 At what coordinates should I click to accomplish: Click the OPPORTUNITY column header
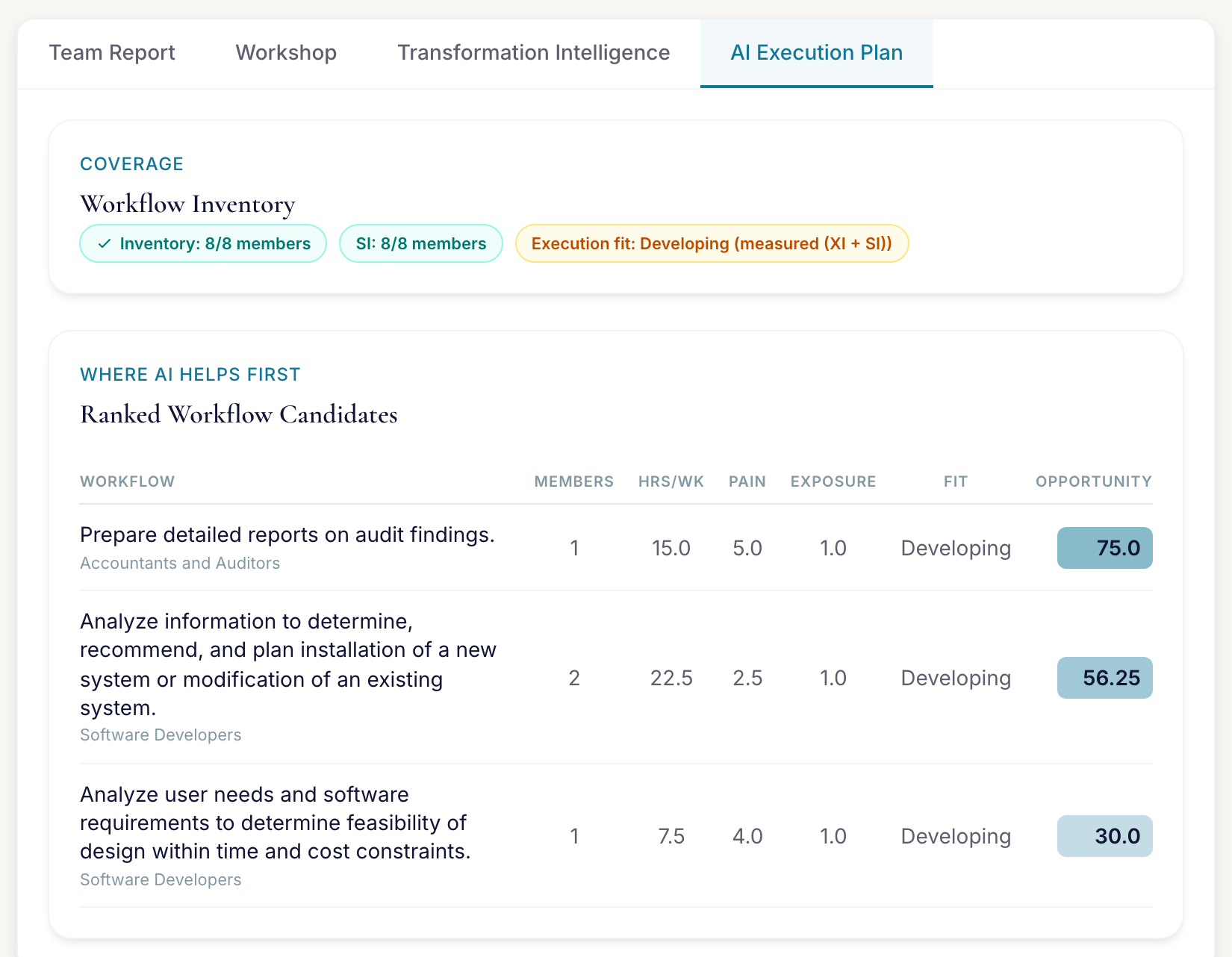point(1094,481)
